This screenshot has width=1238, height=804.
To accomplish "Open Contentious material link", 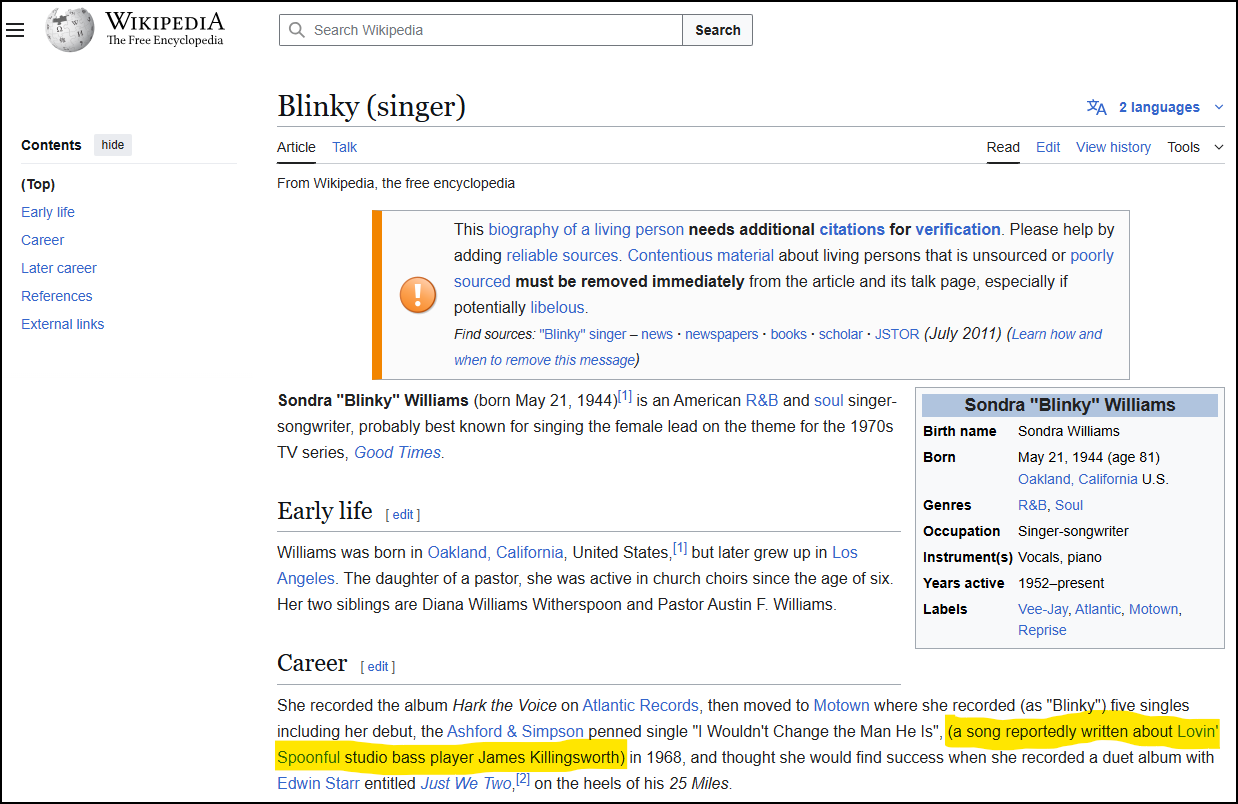I will coord(701,255).
